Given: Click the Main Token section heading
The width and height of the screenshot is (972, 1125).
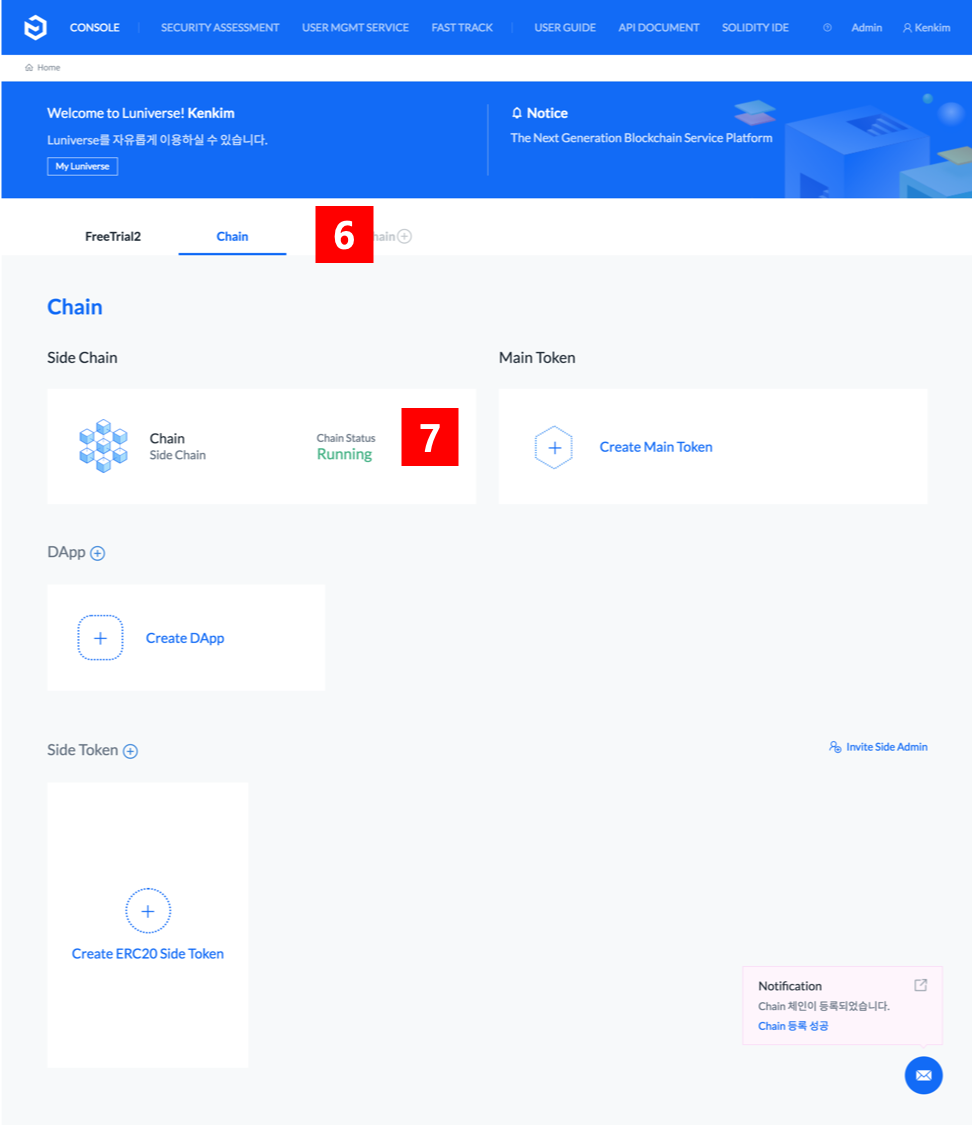Looking at the screenshot, I should [537, 357].
